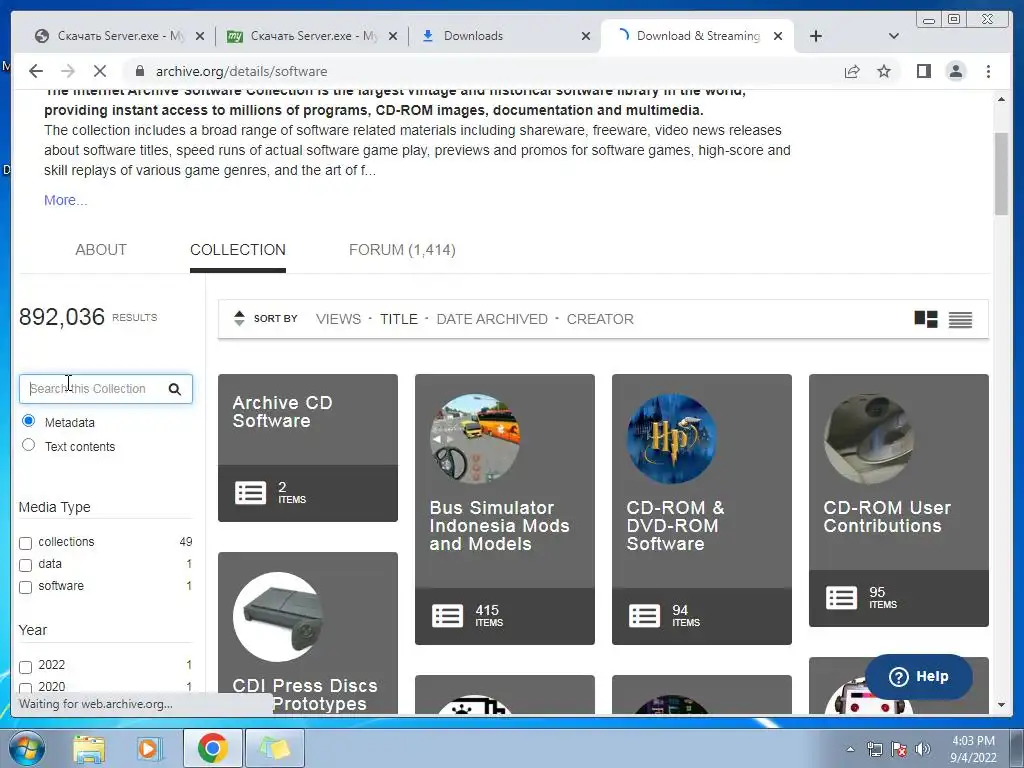The image size is (1024, 768).
Task: Check the collections media type box
Action: (x=25, y=543)
